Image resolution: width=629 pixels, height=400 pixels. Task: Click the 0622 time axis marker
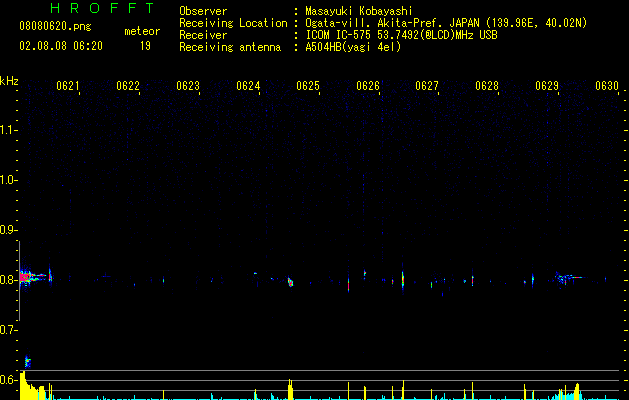[128, 86]
